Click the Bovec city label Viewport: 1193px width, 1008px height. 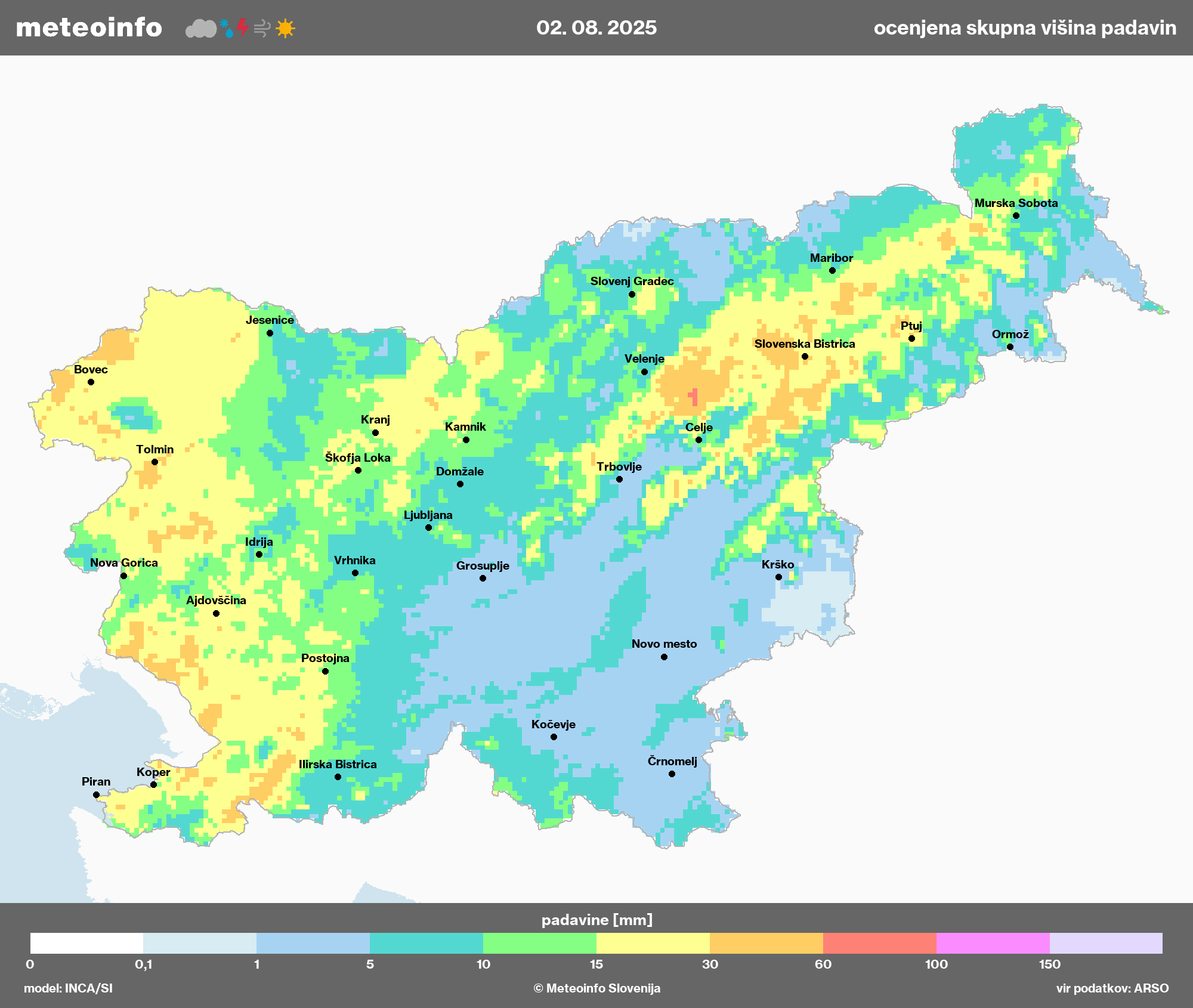91,369
